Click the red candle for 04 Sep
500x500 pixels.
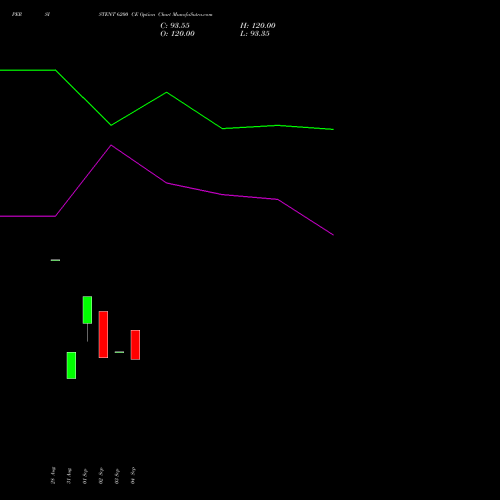[135, 345]
